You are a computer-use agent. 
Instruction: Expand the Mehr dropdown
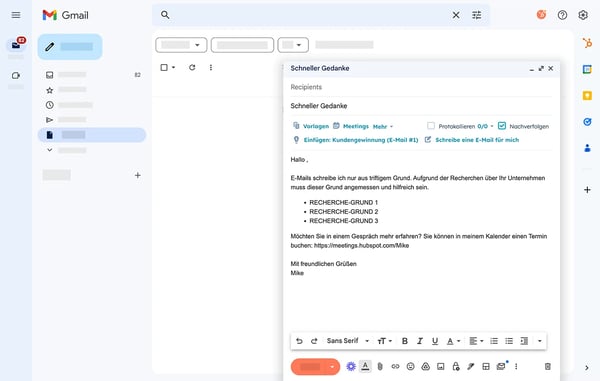coord(383,127)
